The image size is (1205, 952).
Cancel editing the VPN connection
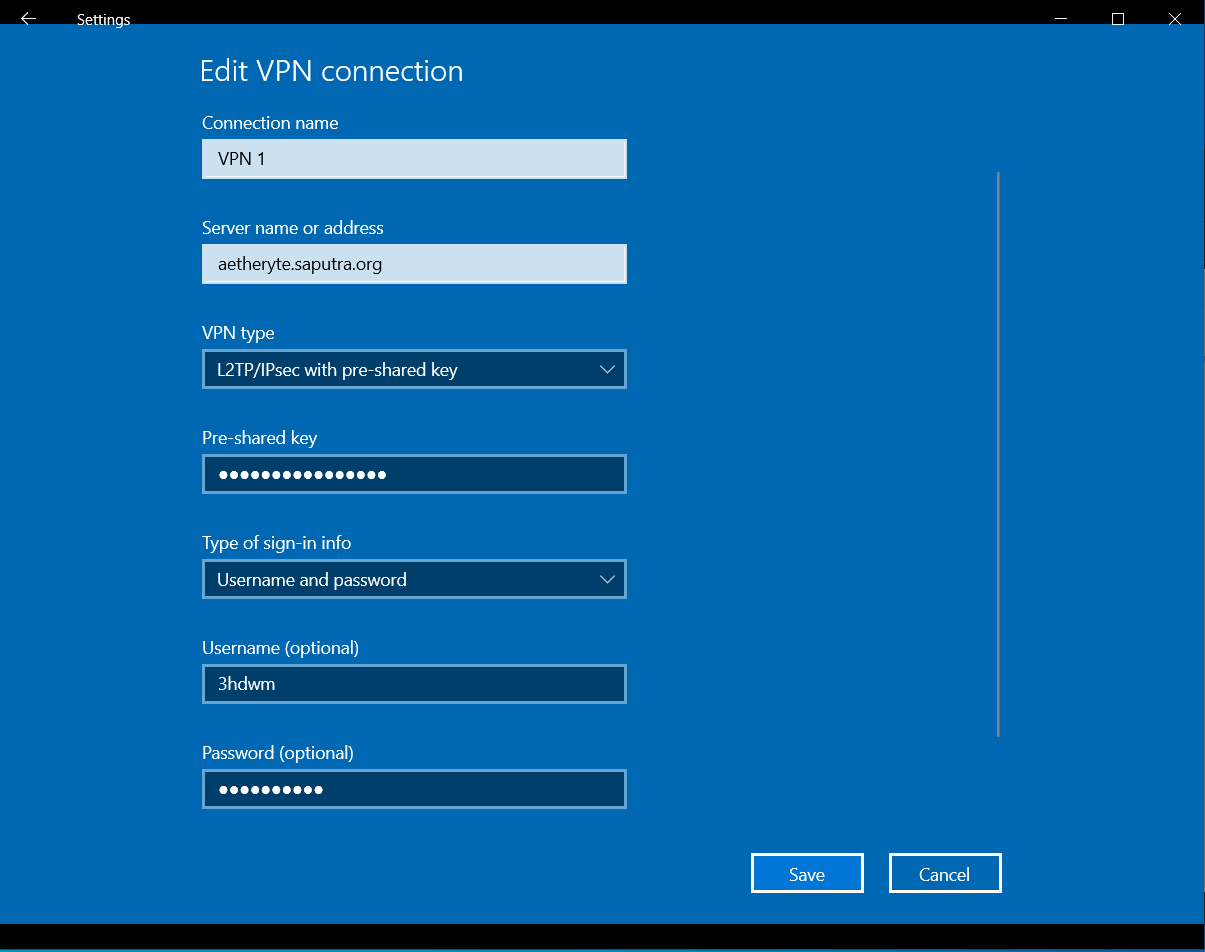tap(944, 872)
